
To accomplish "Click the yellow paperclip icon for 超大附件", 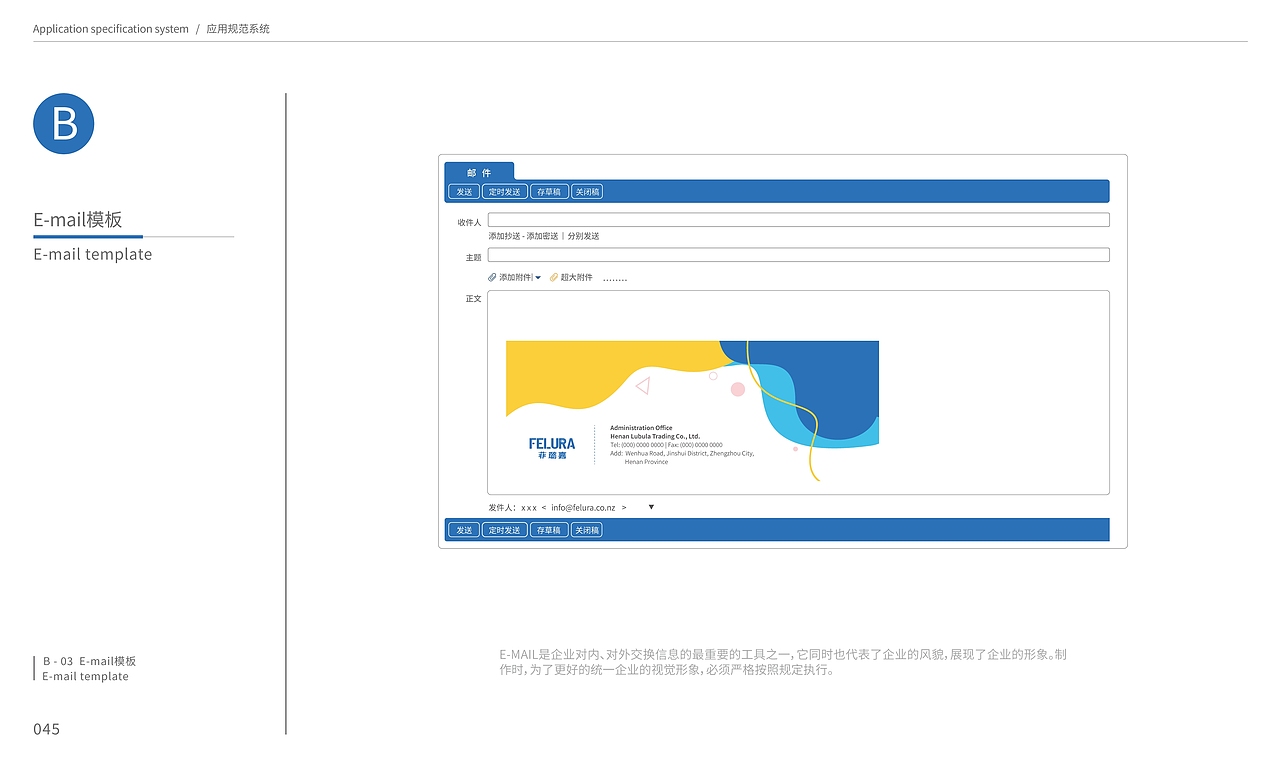I will (x=554, y=277).
